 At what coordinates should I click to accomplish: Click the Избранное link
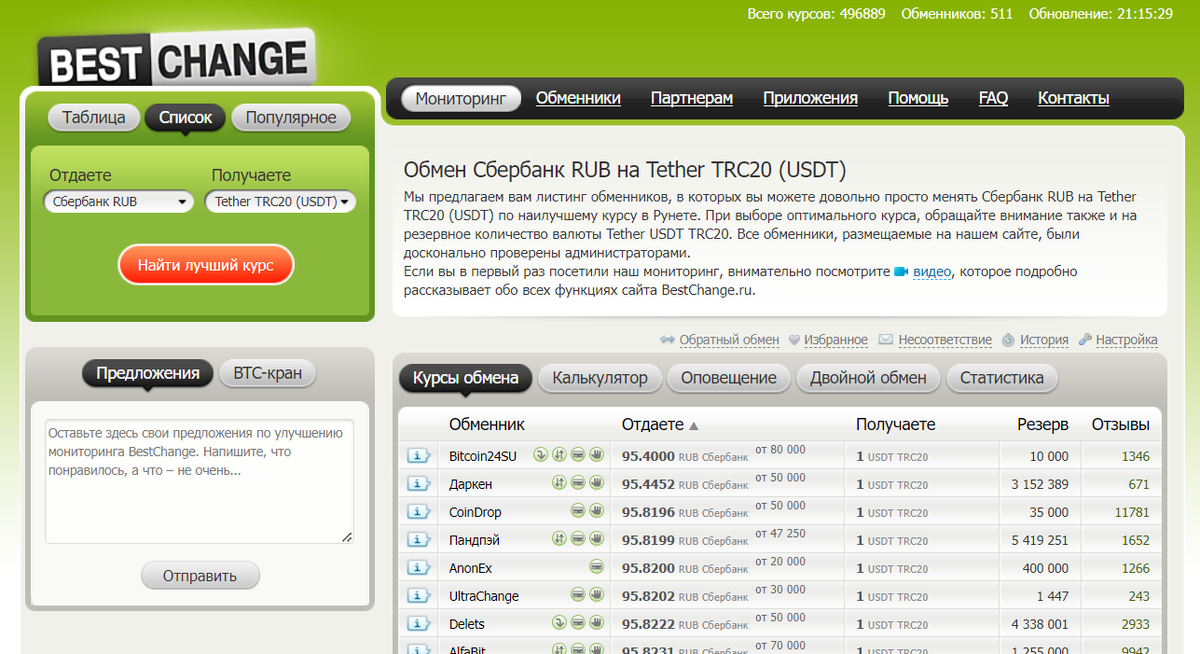pyautogui.click(x=836, y=340)
